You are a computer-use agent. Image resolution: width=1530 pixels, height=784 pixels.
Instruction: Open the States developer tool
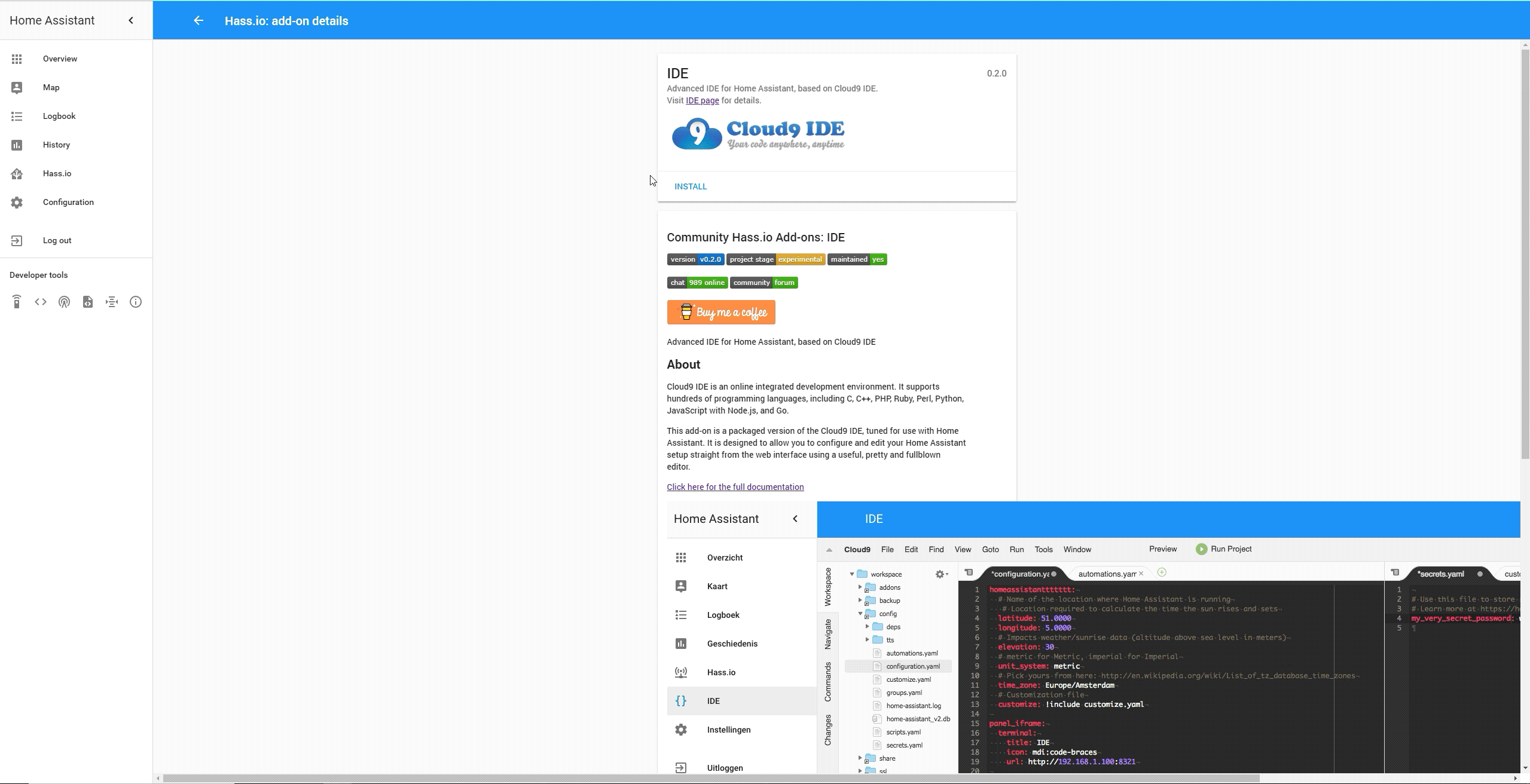click(x=40, y=302)
